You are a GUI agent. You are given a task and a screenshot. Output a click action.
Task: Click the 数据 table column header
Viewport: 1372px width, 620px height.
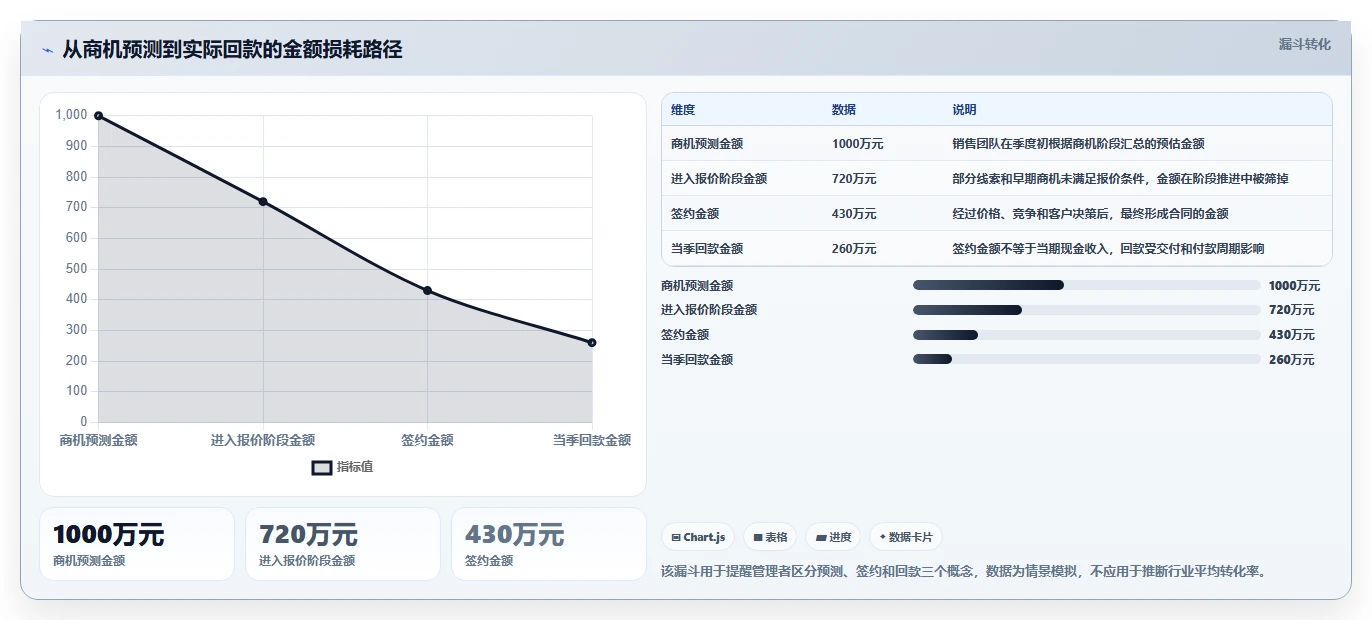844,110
